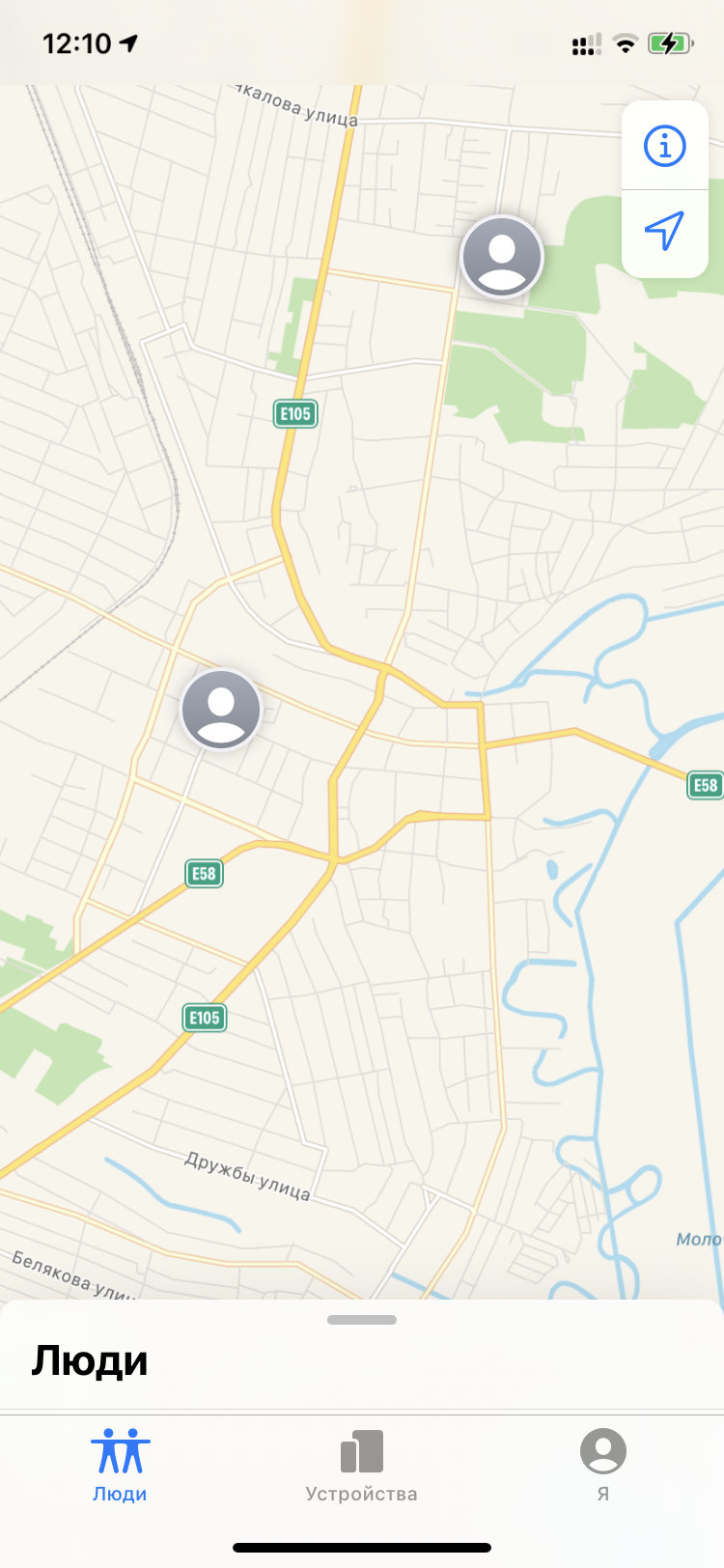
Task: Tap the Люди tab icon
Action: coord(121,1451)
